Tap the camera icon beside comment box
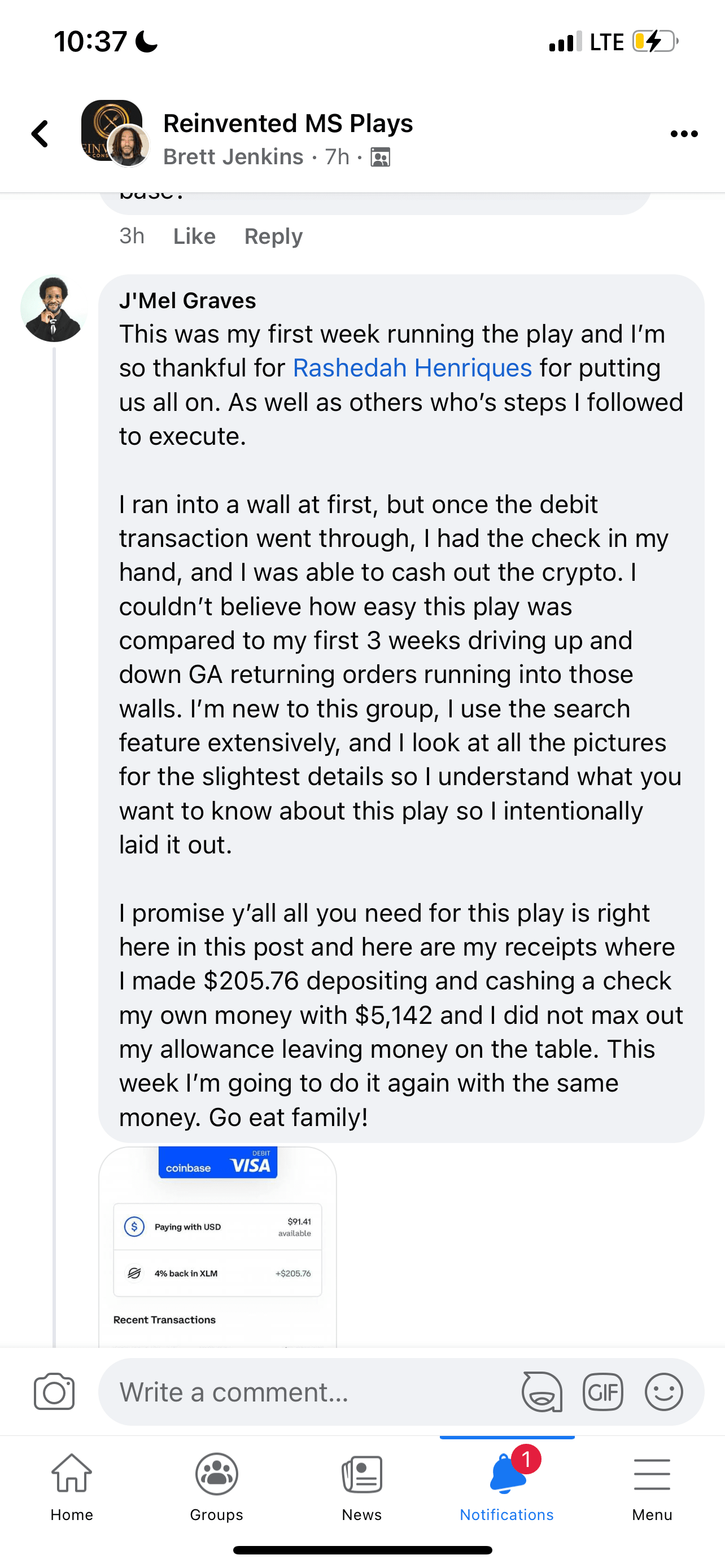The width and height of the screenshot is (725, 1568). click(54, 1391)
